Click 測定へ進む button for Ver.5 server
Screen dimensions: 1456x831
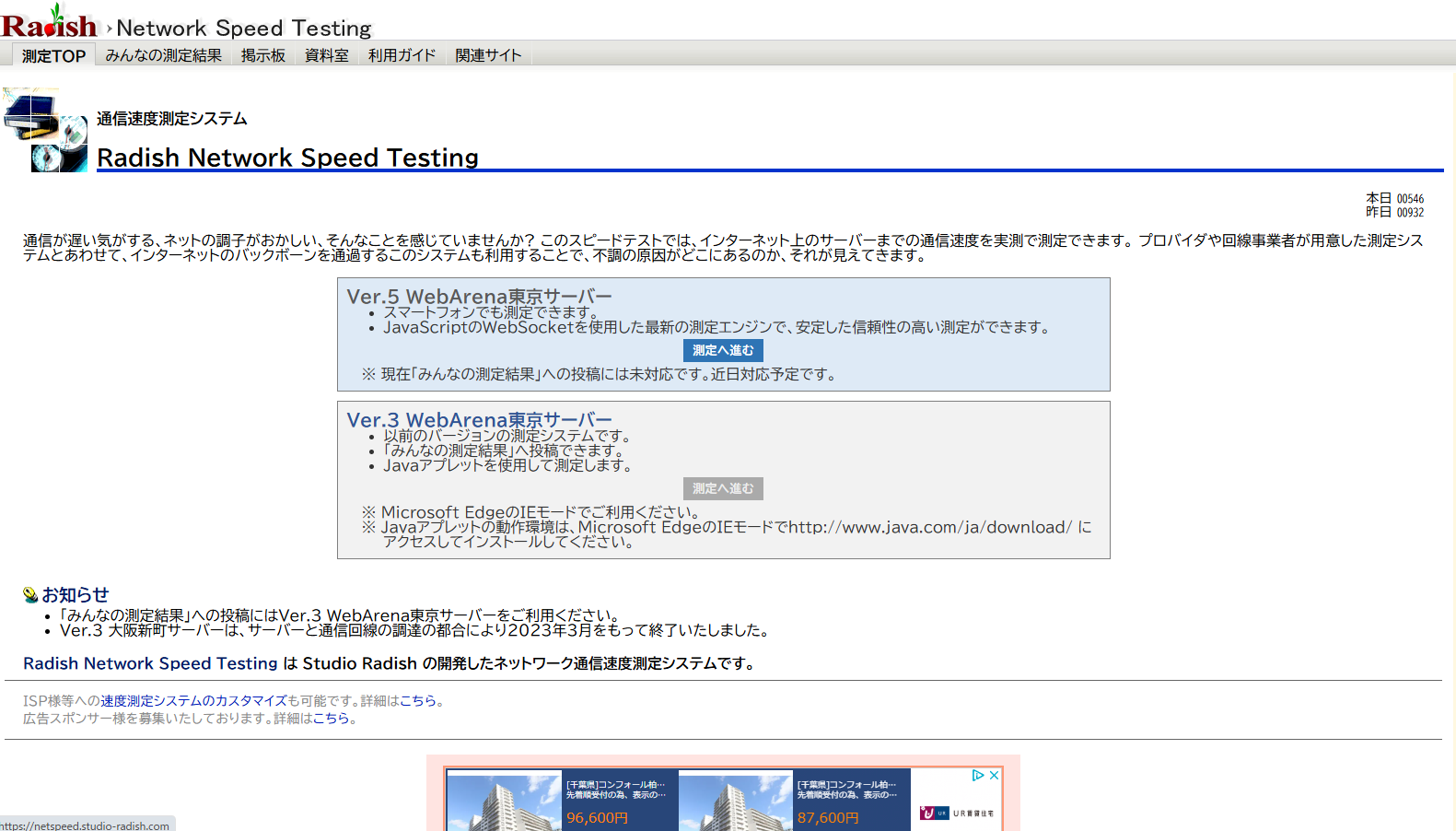(x=723, y=350)
